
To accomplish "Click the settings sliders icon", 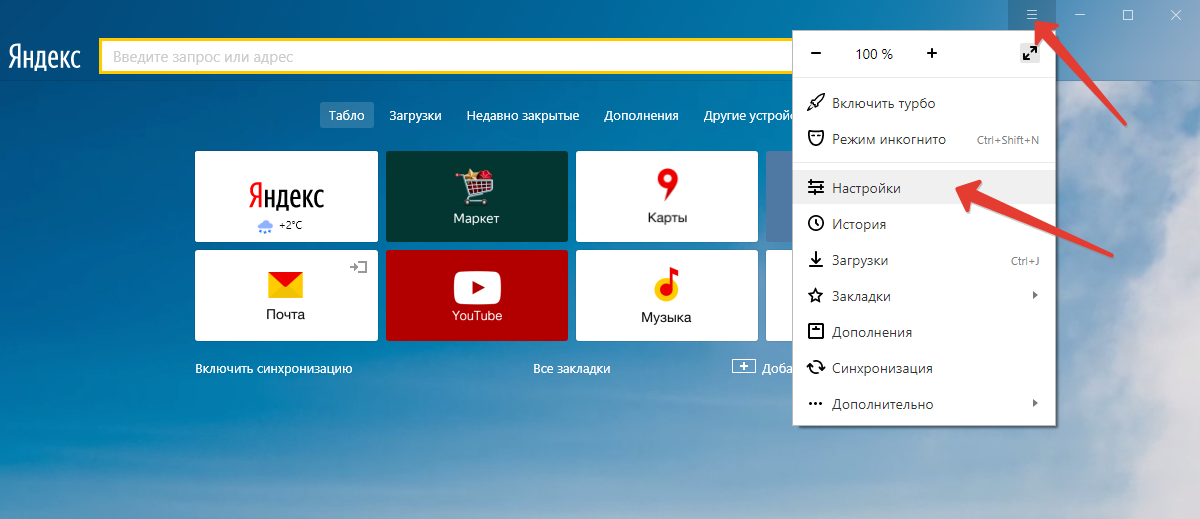I will coord(815,188).
